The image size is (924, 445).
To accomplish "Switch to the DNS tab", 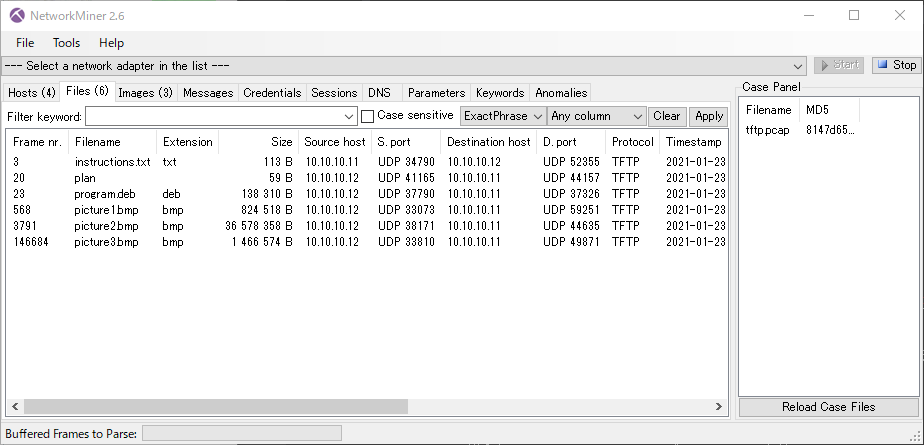I will point(380,93).
